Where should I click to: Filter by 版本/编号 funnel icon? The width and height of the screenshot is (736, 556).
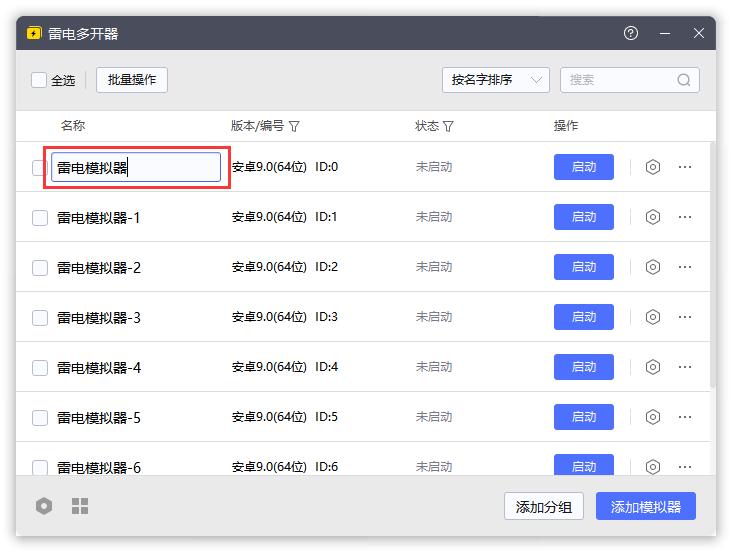pyautogui.click(x=294, y=126)
